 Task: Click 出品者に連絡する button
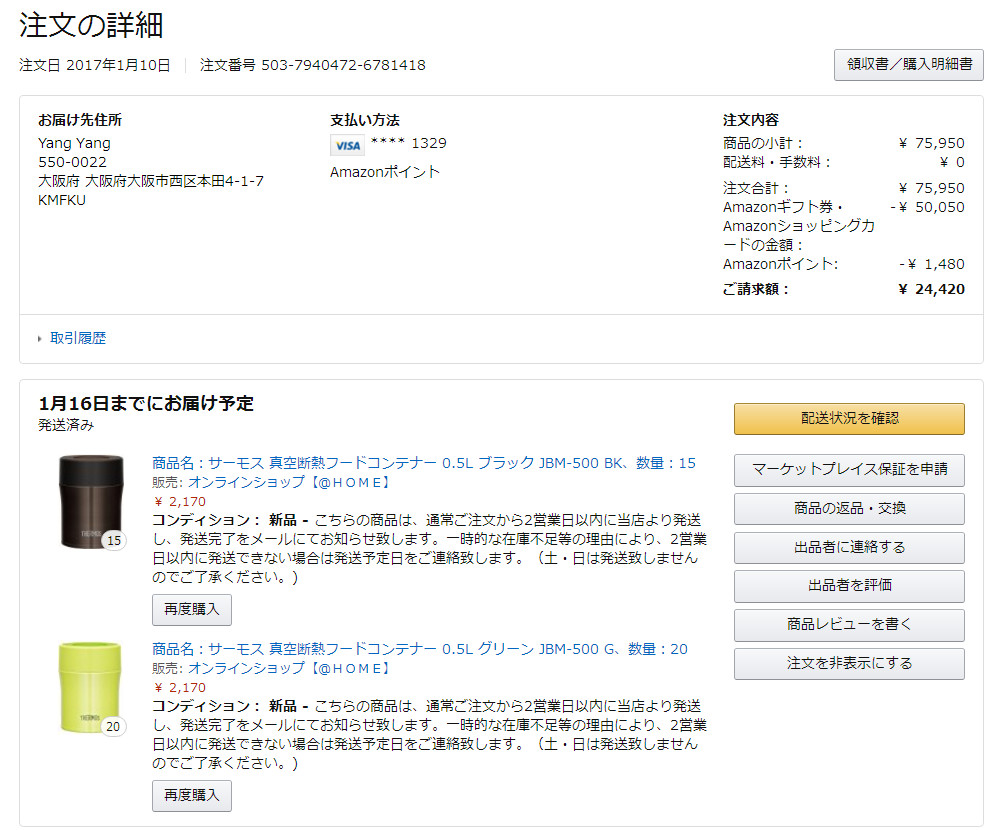[x=848, y=547]
